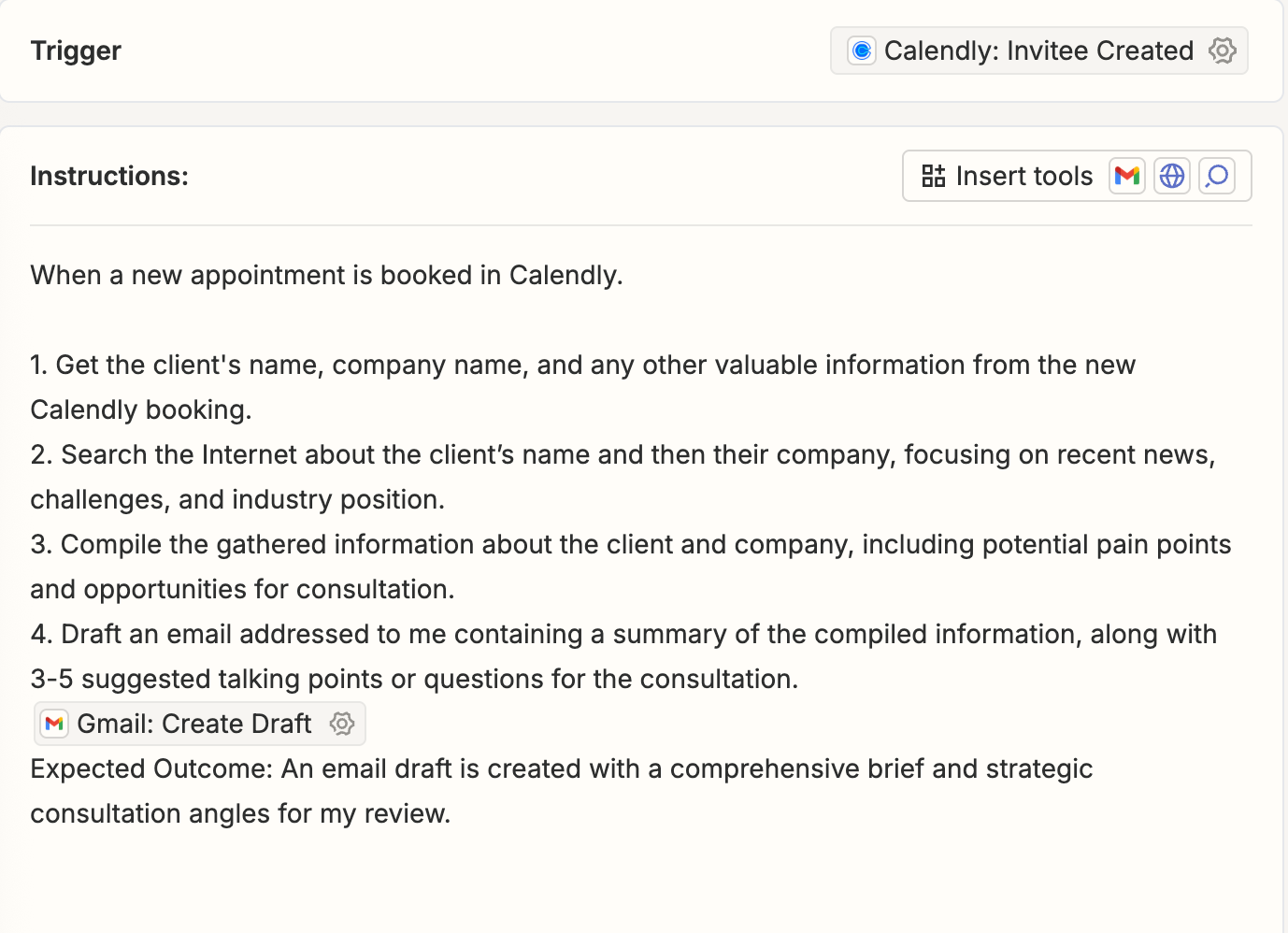Insert the web browser globe tool
Screen dimensions: 1288x933
tap(1172, 176)
